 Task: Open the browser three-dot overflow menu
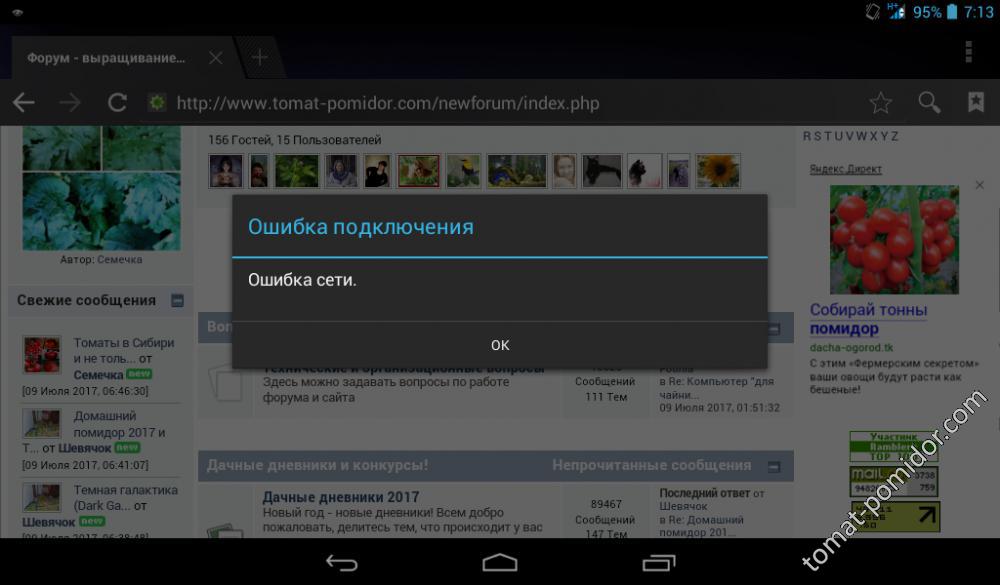click(x=968, y=52)
